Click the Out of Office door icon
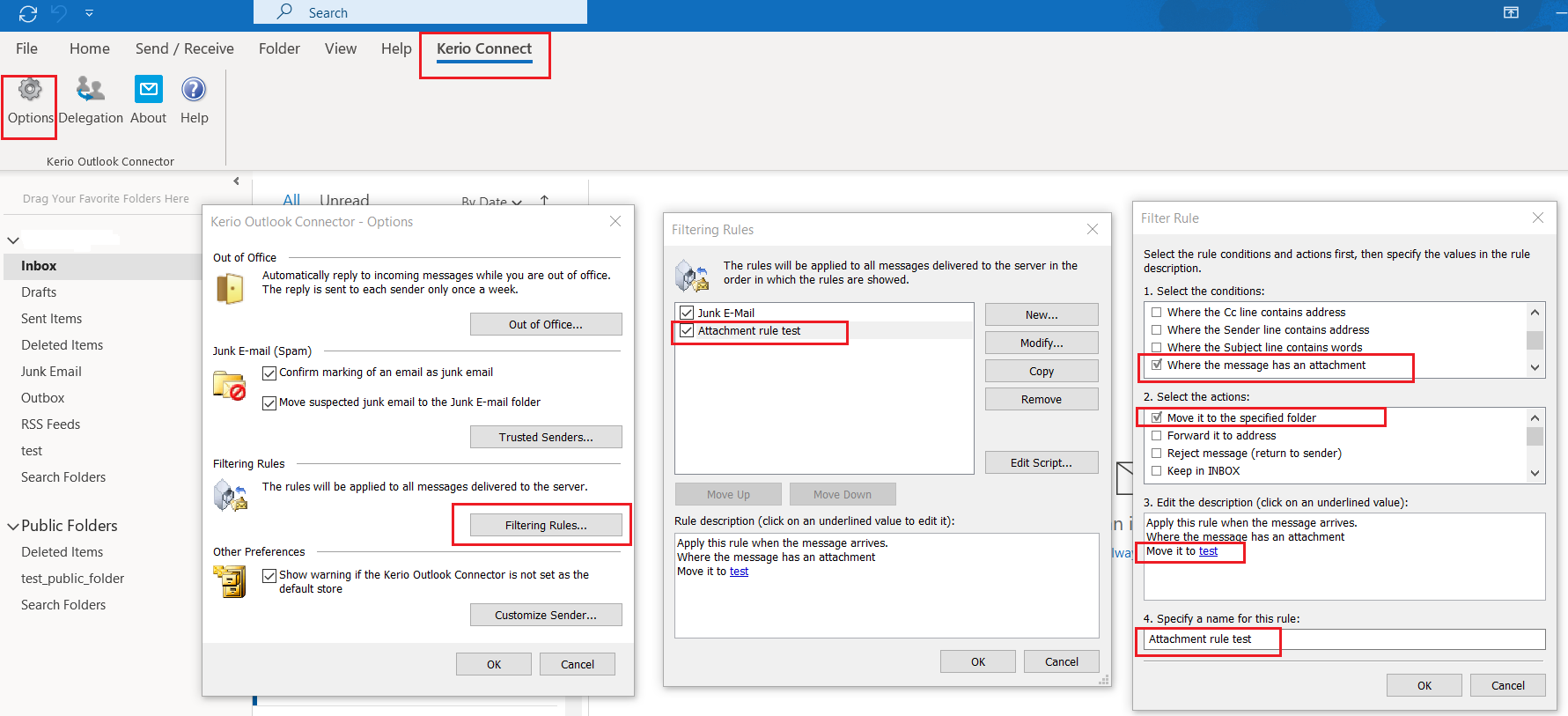The height and width of the screenshot is (716, 1568). click(x=230, y=288)
